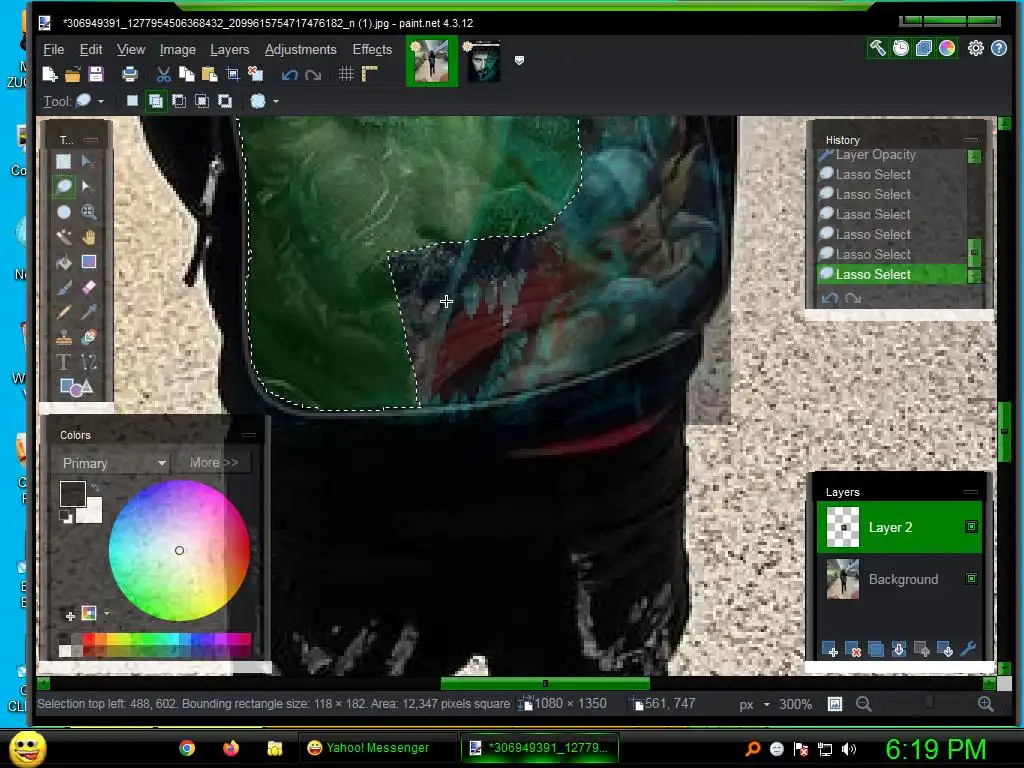Click the Redo arrow in main toolbar

pos(313,75)
